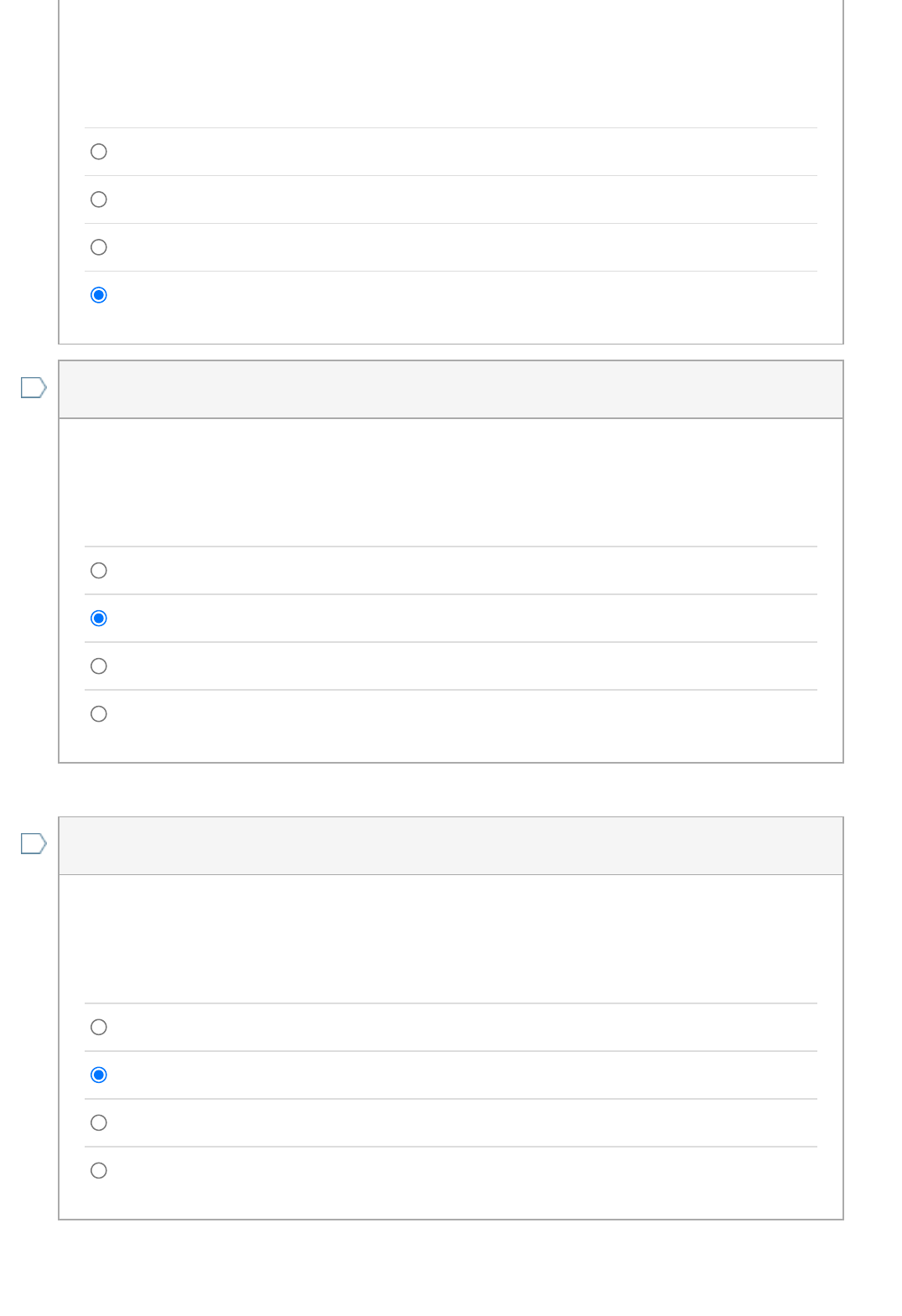Viewport: 902px width, 1316px height.
Task: Click the selected second radio in middle question
Action: (99, 619)
